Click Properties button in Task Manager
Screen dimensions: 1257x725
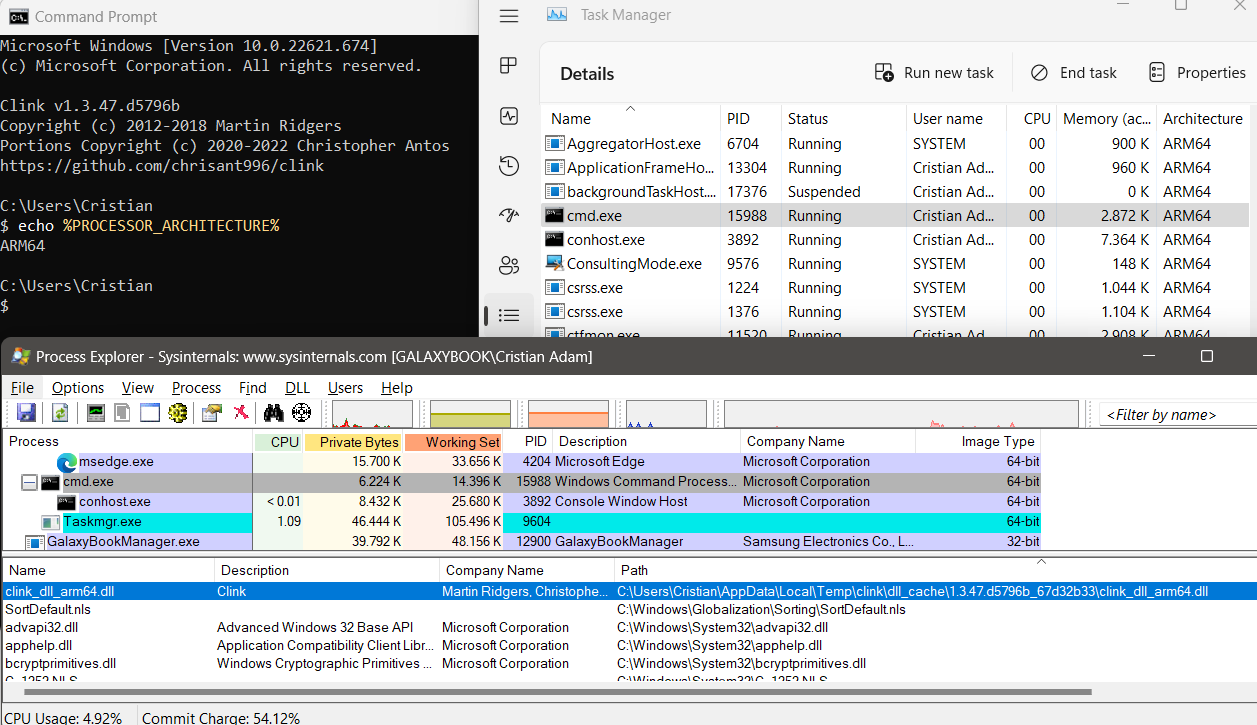(x=1198, y=73)
